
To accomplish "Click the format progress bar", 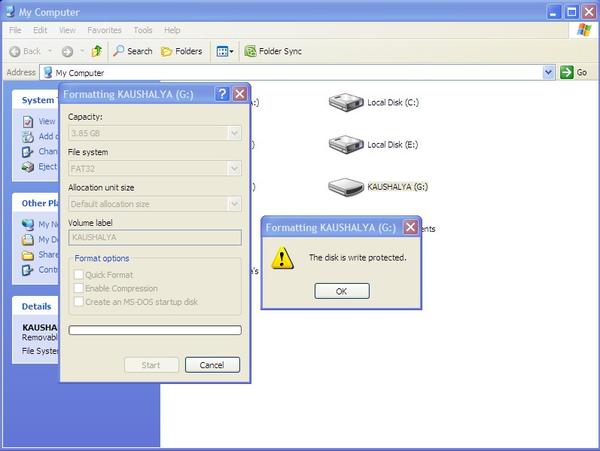I will pyautogui.click(x=155, y=330).
